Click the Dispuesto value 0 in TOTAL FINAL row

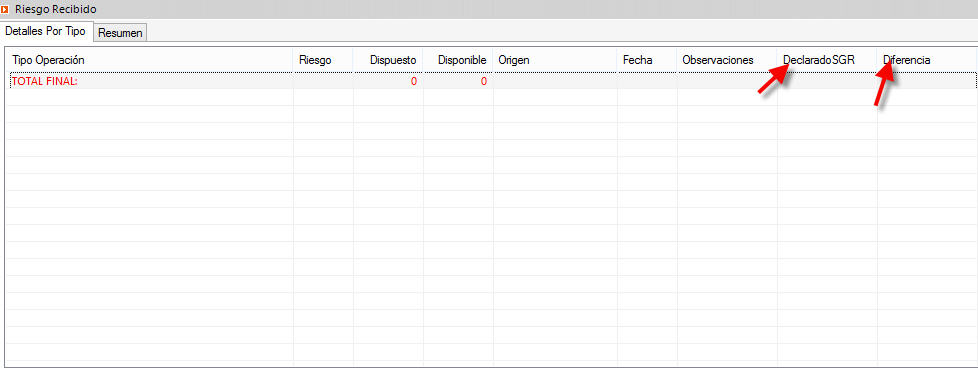pyautogui.click(x=414, y=81)
